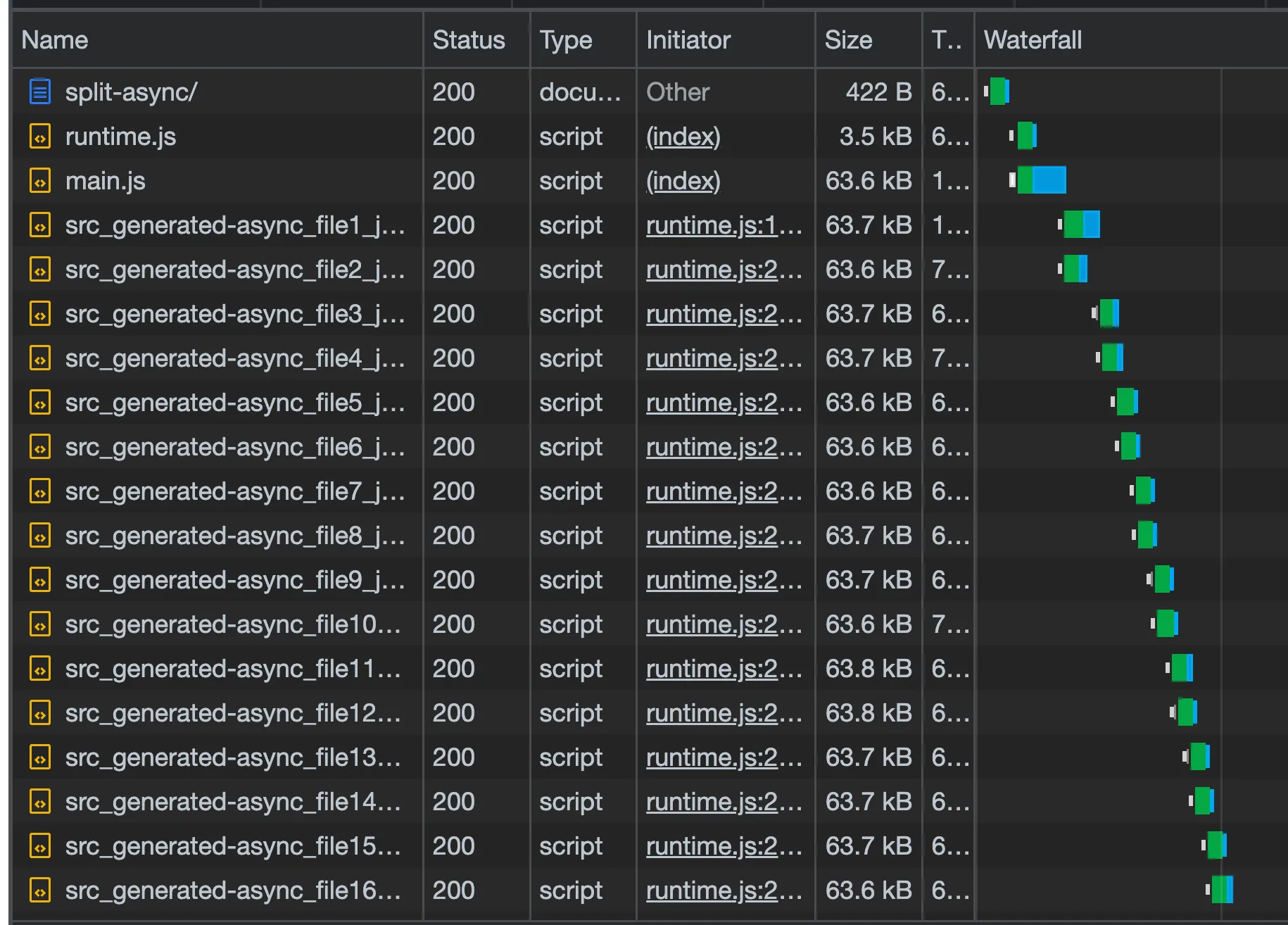
Task: Open runtime.js initiator link for async_file8
Action: (724, 536)
